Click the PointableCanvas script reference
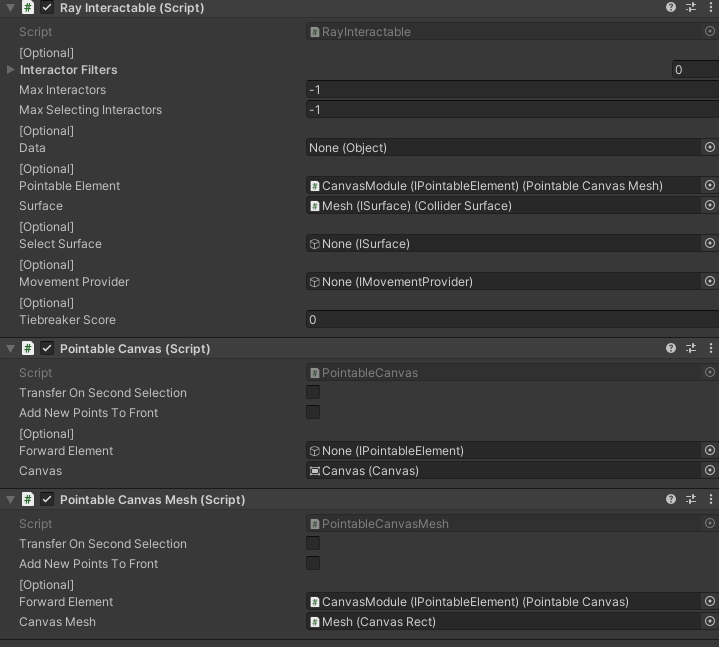719x647 pixels. tap(503, 373)
